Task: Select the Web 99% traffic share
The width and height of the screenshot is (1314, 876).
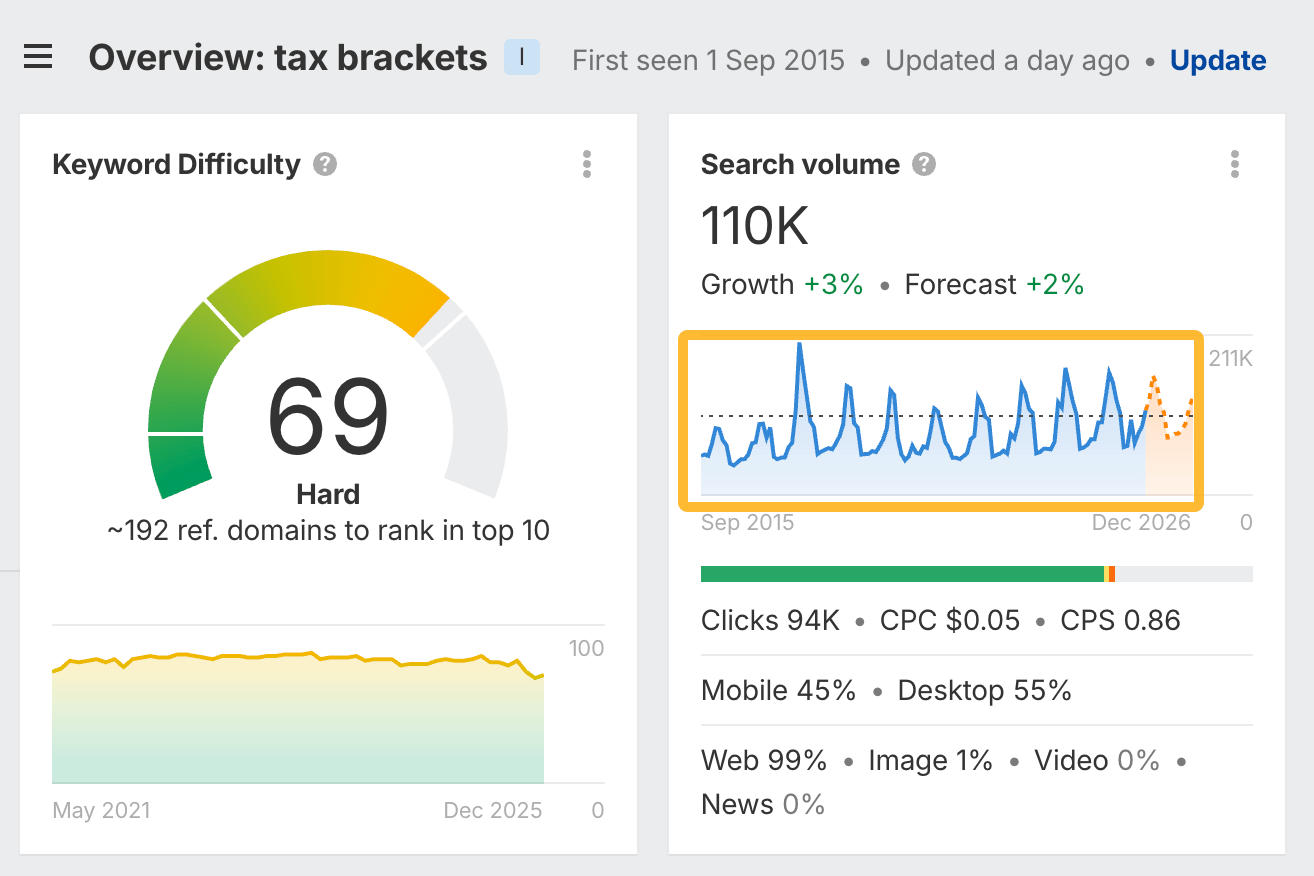Action: (764, 760)
